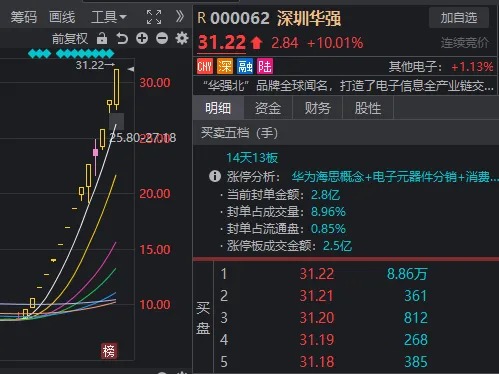Click the CNY currency badge

coord(205,66)
